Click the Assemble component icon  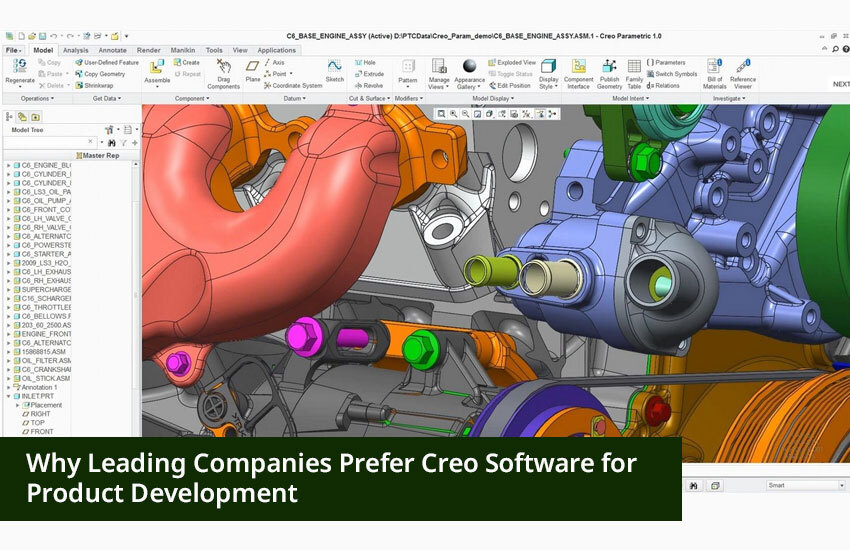coord(157,67)
